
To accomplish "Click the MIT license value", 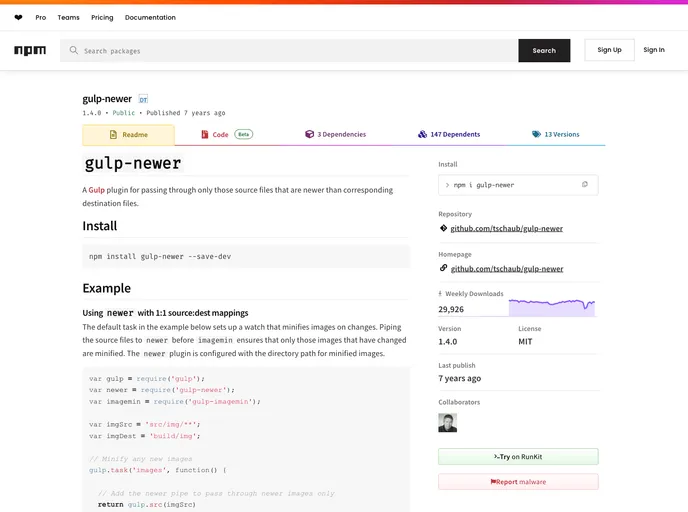I will 525,342.
